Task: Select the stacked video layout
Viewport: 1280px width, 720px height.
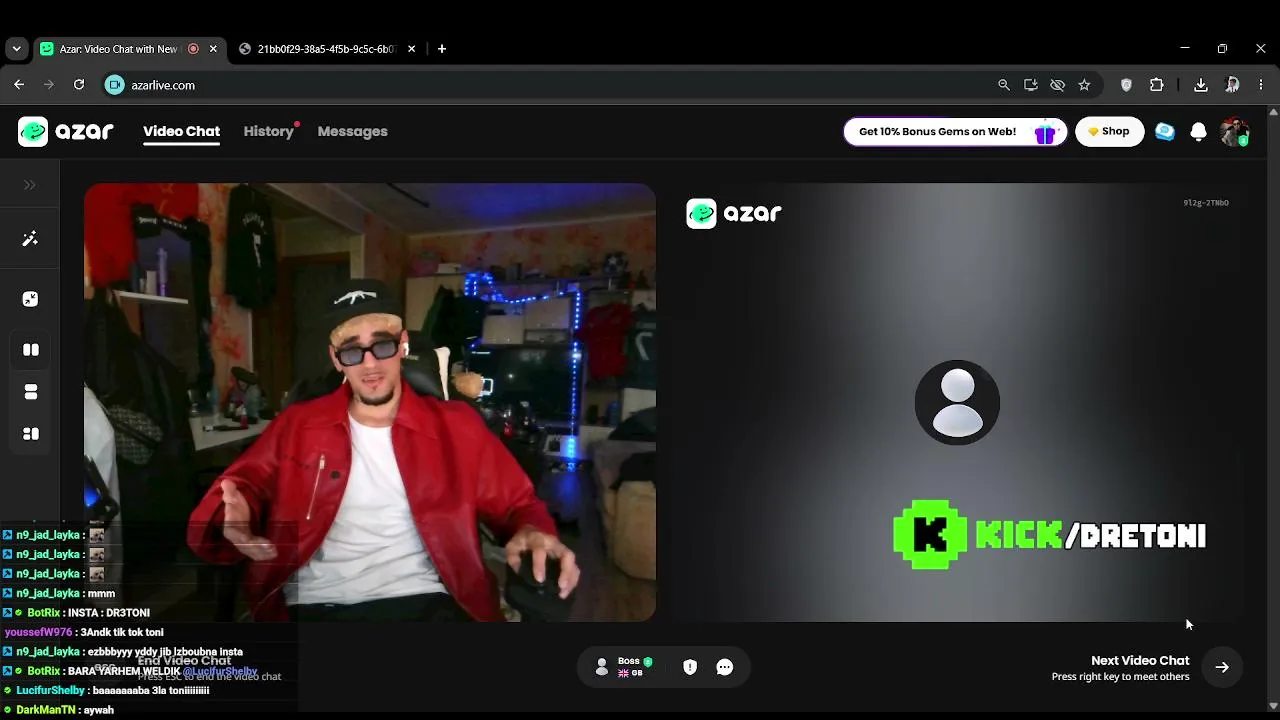Action: pos(31,392)
